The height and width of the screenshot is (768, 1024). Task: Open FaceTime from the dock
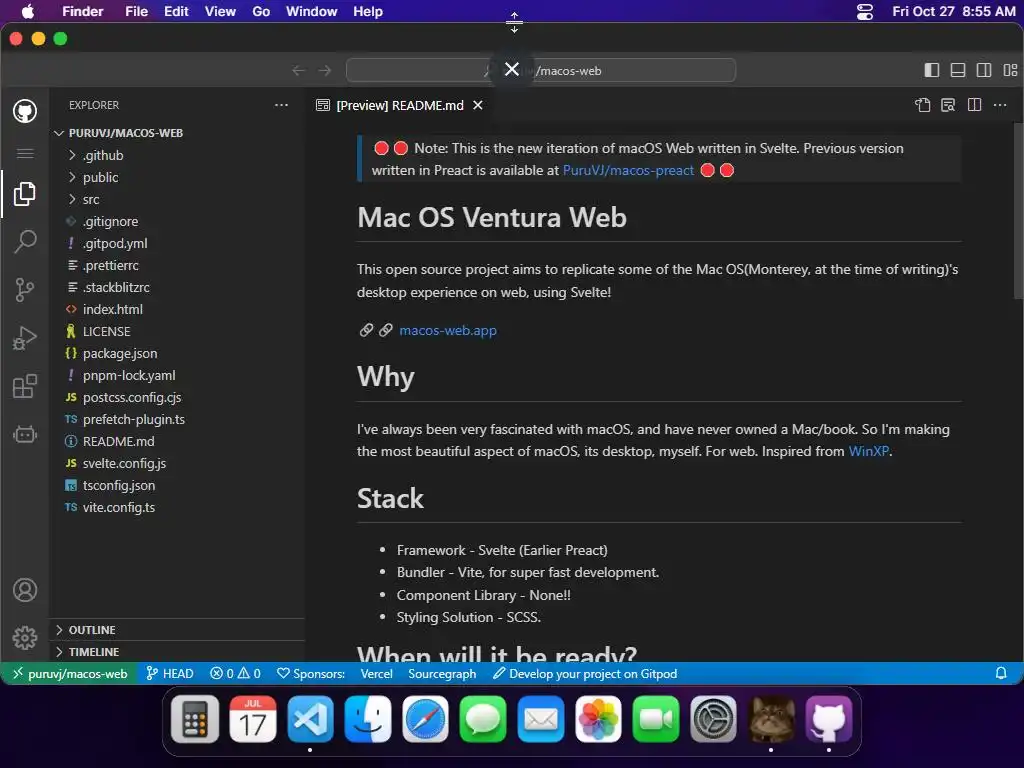coord(656,720)
